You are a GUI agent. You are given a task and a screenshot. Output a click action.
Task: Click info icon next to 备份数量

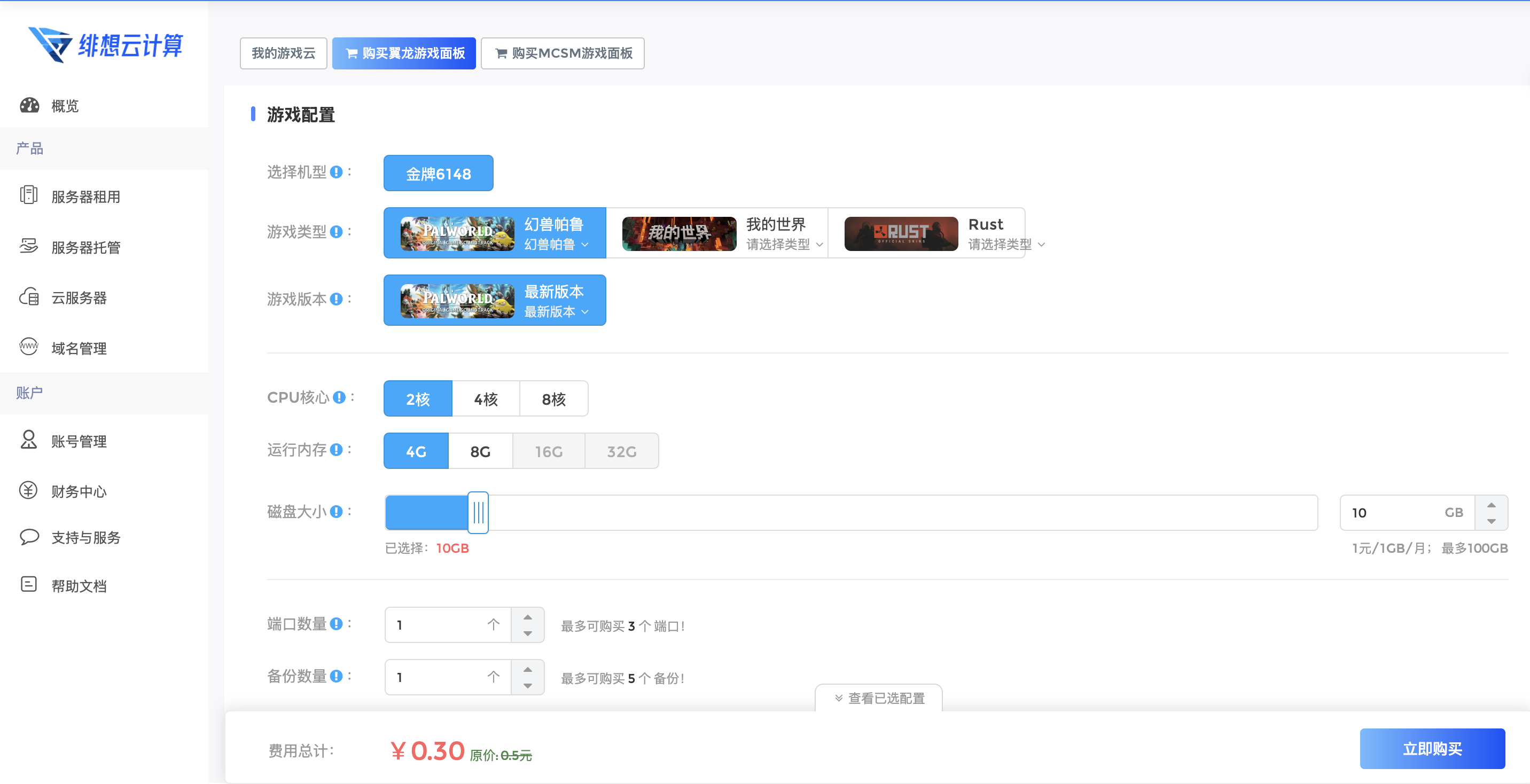[x=336, y=676]
